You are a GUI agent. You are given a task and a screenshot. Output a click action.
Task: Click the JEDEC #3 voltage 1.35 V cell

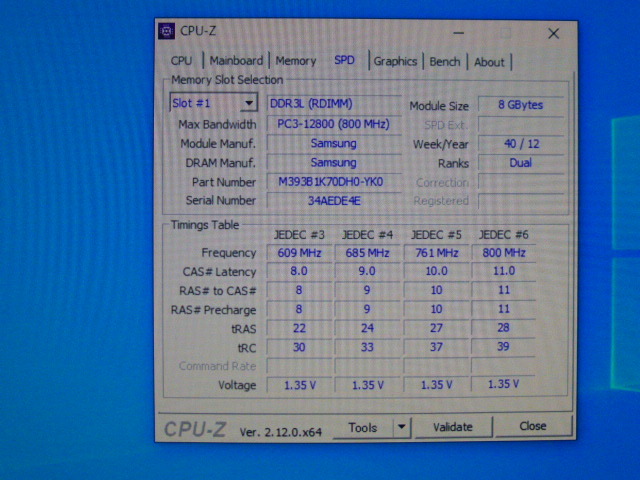tap(299, 385)
